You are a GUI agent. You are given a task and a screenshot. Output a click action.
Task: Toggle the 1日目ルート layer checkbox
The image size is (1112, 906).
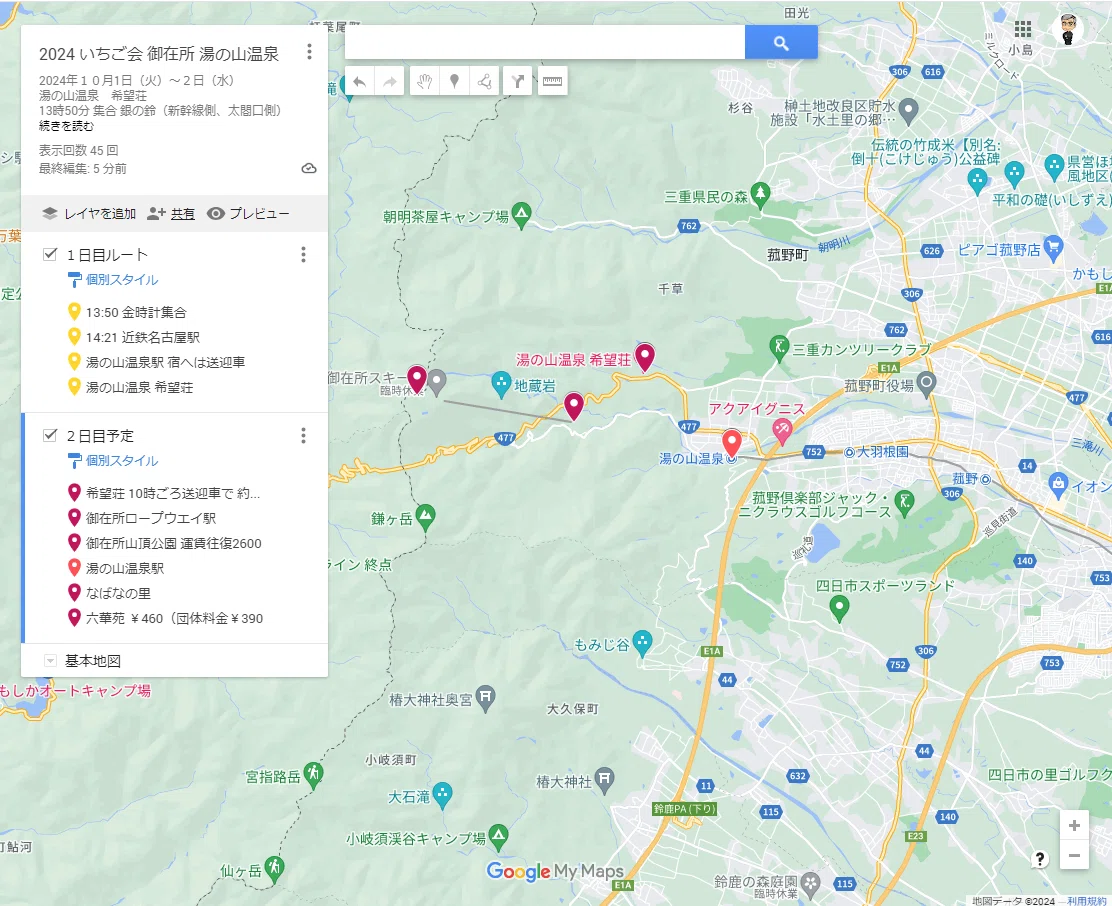tap(50, 254)
